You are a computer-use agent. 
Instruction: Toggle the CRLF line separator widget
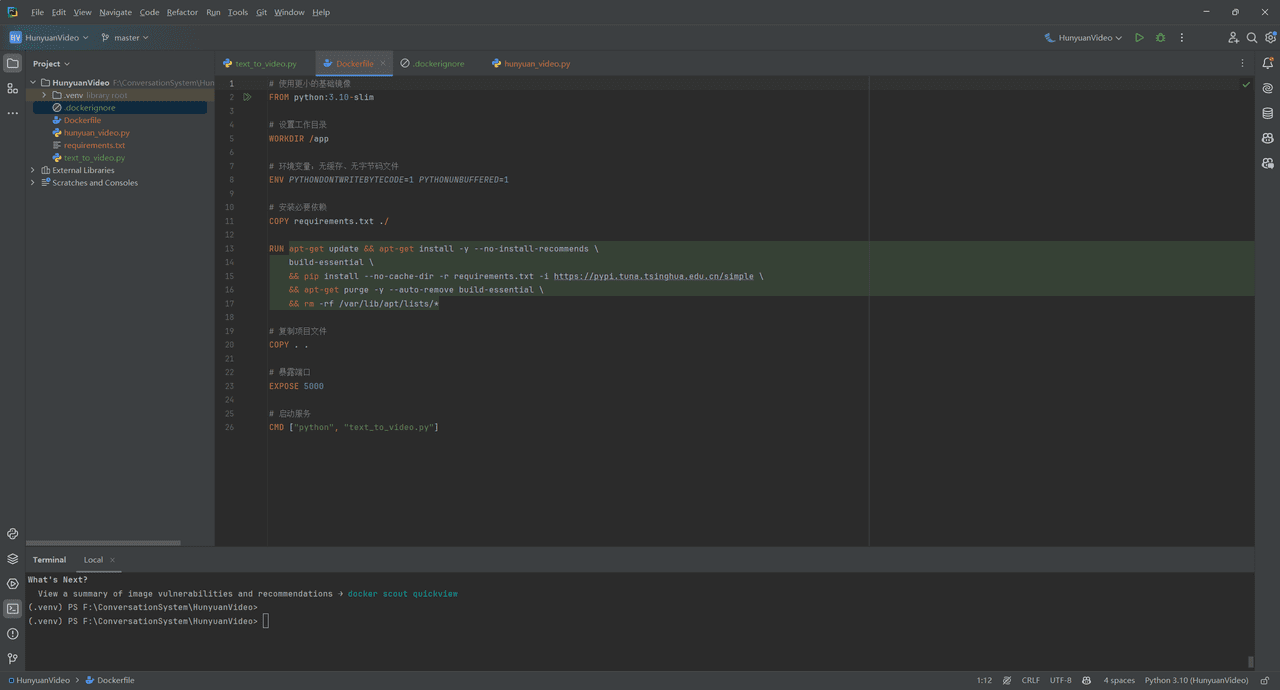coord(1030,680)
